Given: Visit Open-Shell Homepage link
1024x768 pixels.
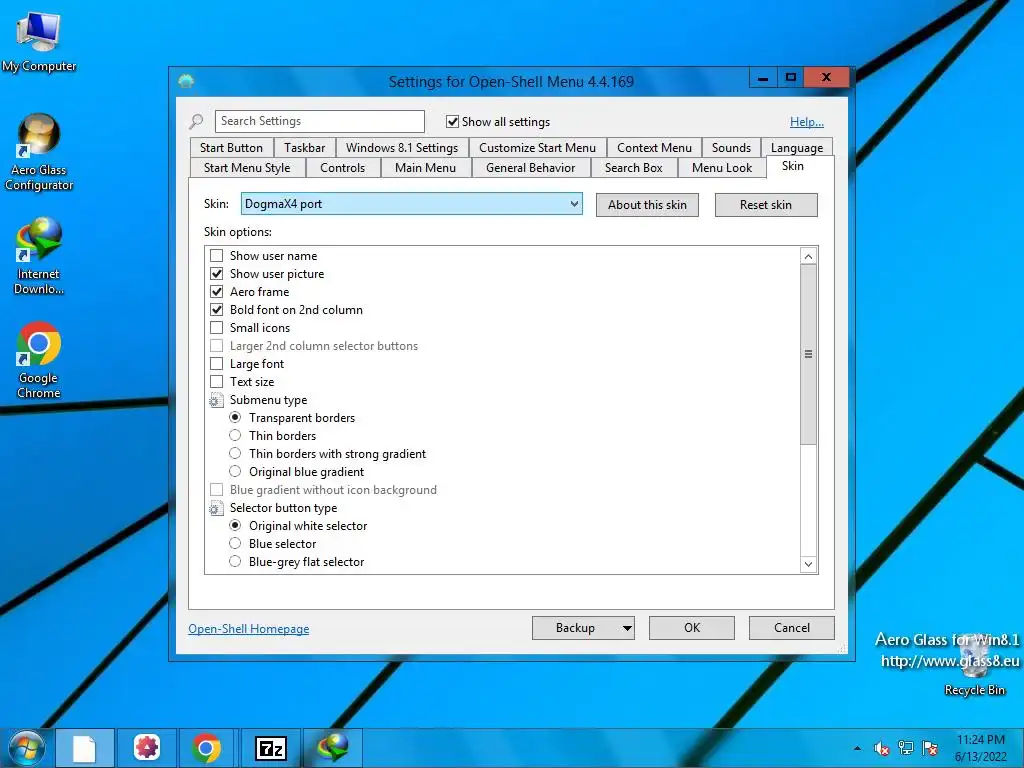Looking at the screenshot, I should pyautogui.click(x=249, y=629).
